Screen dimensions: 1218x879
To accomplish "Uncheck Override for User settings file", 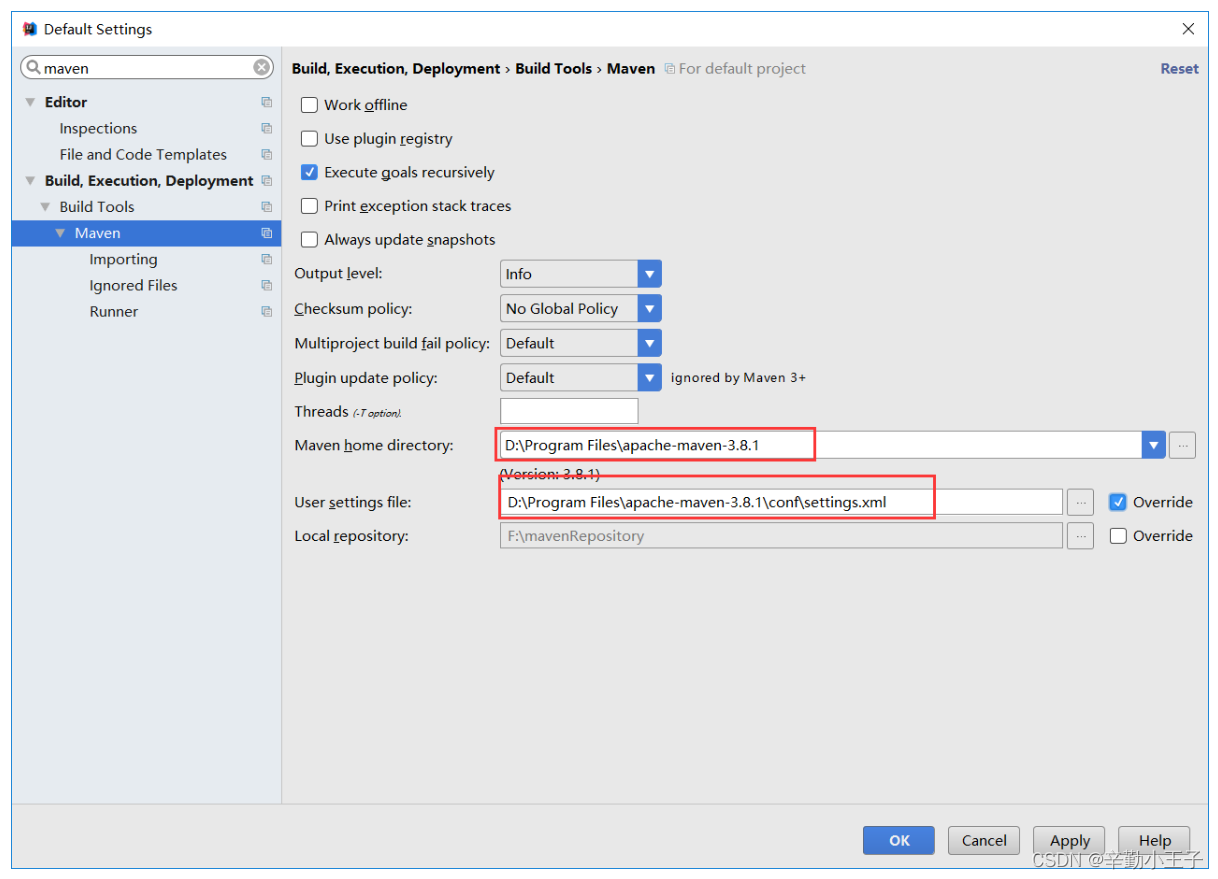I will point(1118,502).
